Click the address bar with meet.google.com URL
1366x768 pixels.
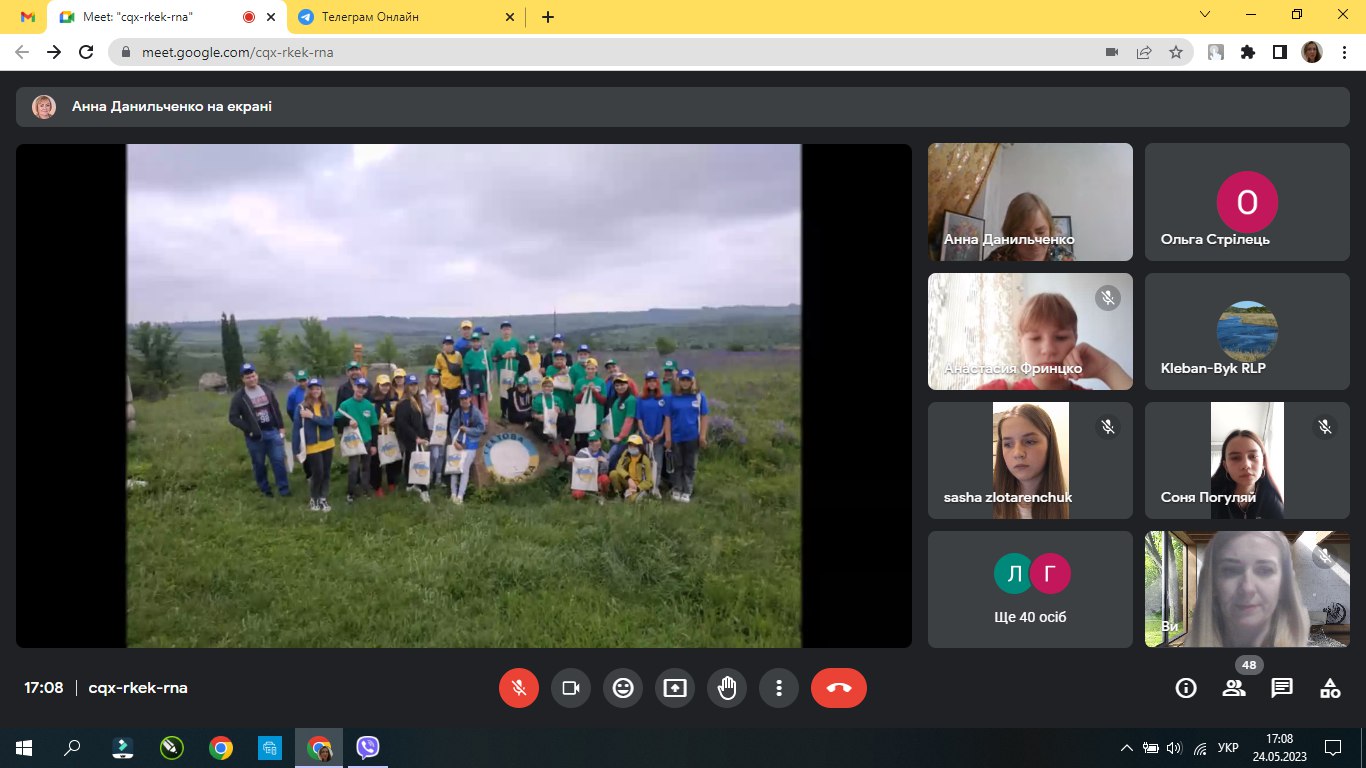click(x=600, y=52)
